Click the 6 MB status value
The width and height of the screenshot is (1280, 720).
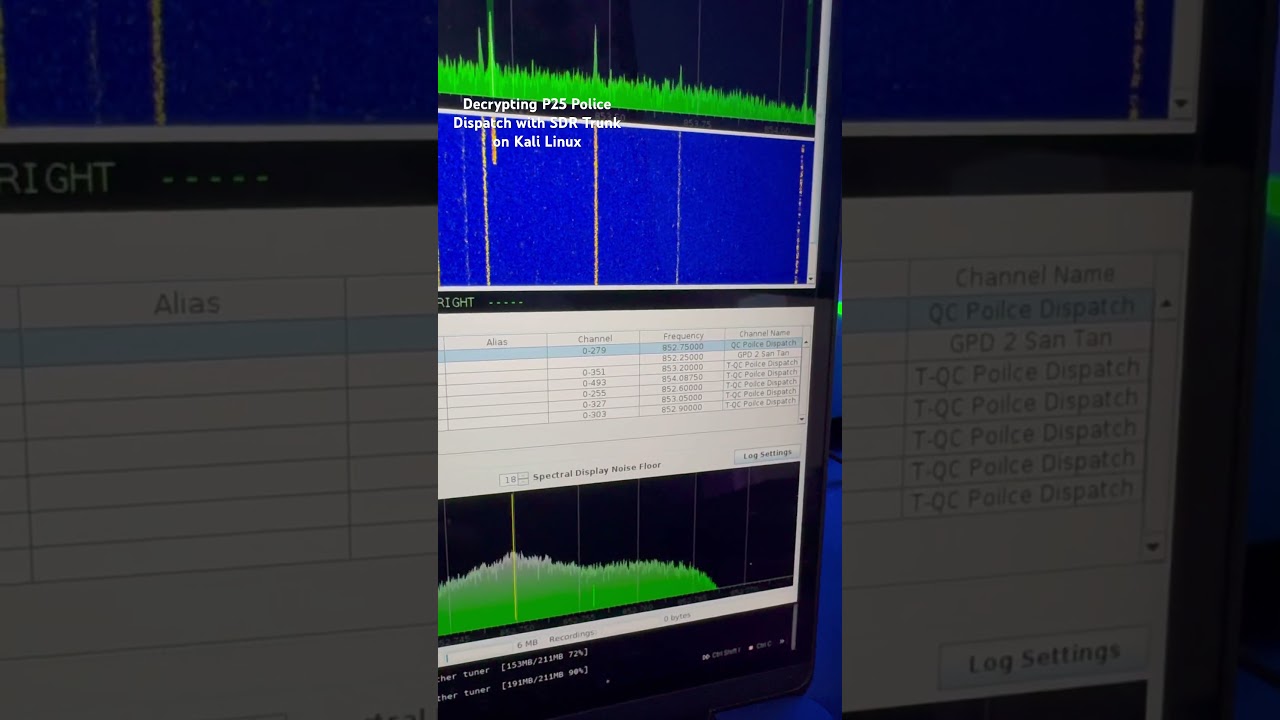point(527,643)
